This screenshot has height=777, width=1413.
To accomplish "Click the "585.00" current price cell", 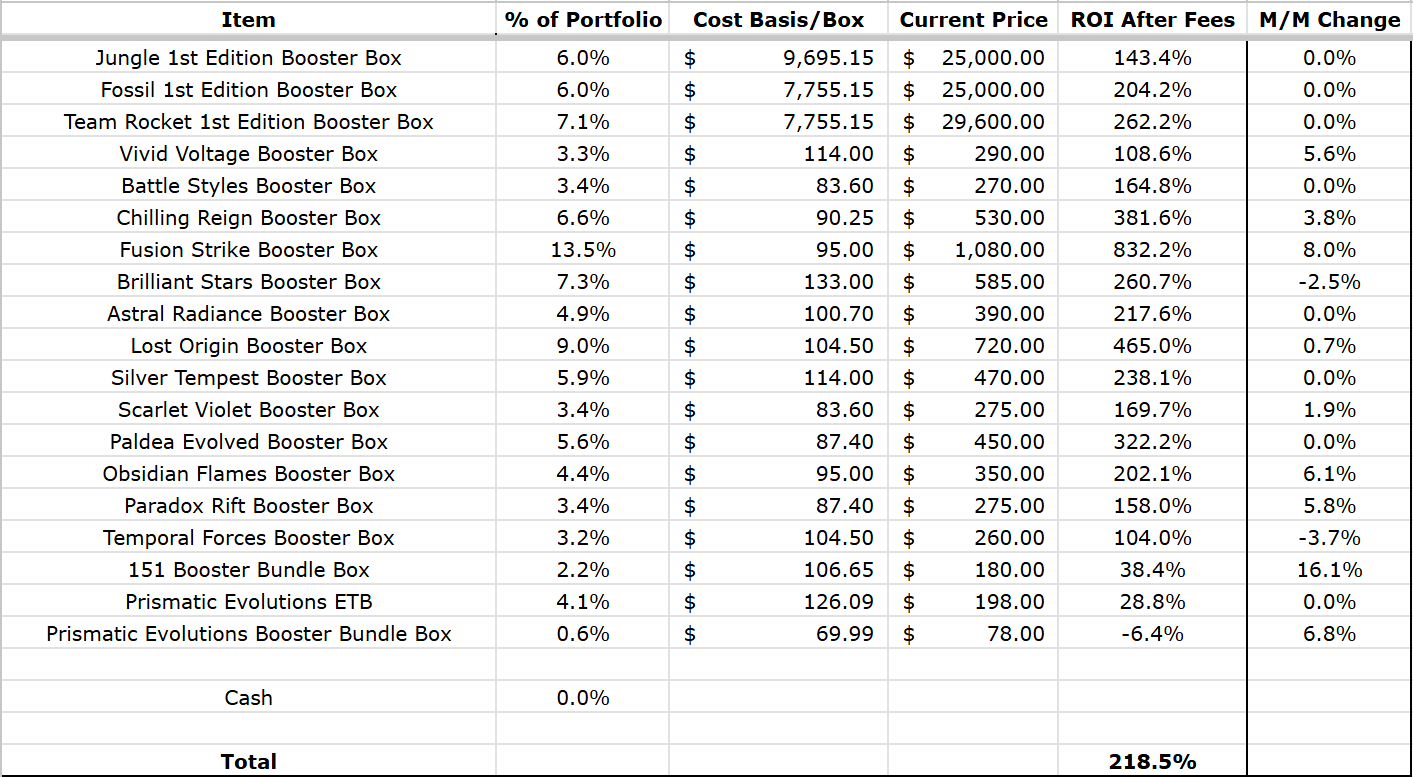I will point(1009,282).
